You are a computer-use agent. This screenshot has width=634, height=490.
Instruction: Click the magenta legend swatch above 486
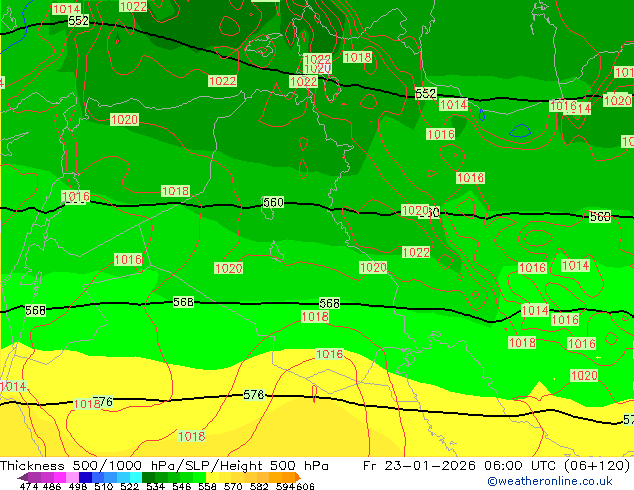pos(60,477)
